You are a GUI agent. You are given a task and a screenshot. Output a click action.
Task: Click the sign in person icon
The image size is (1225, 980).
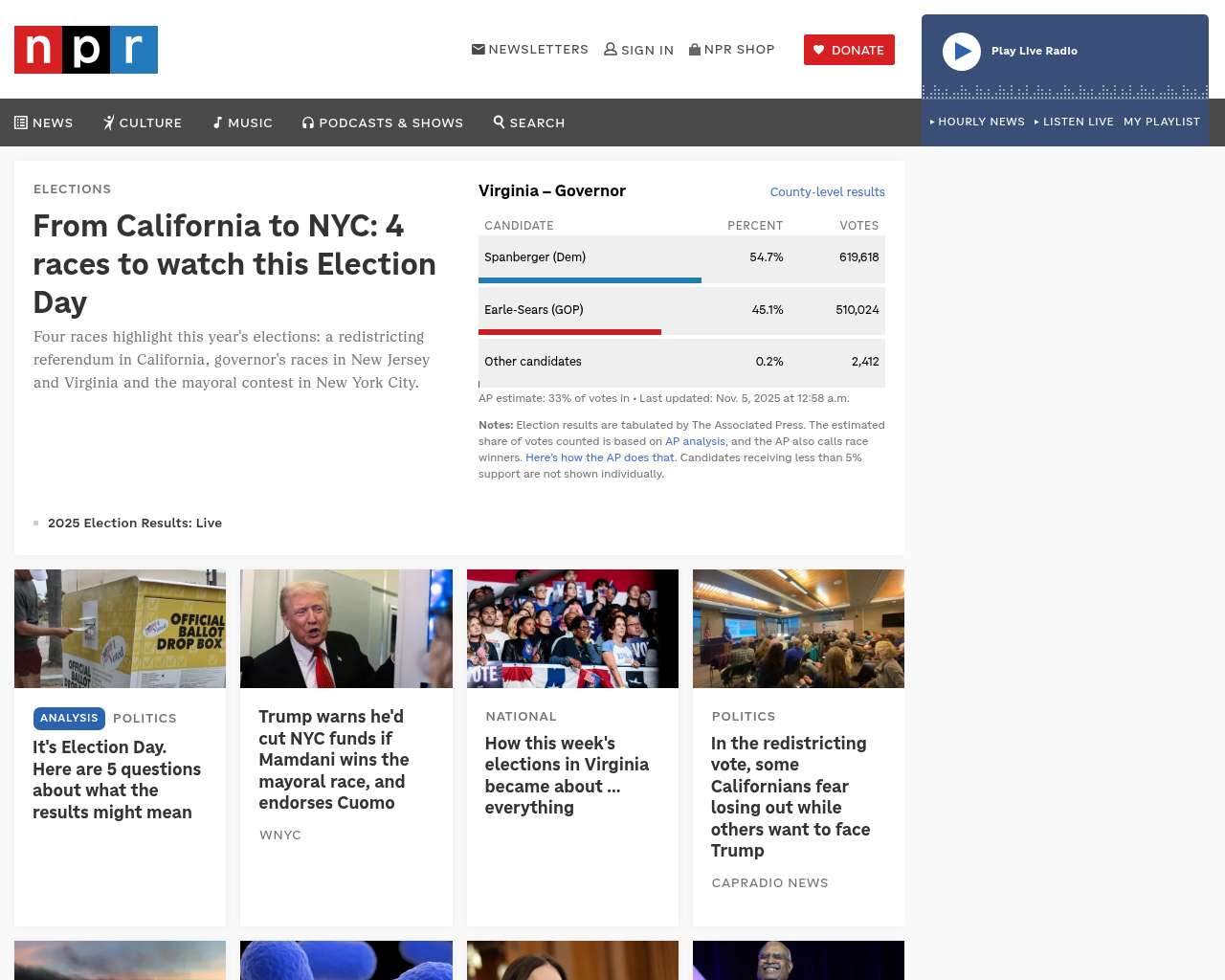pyautogui.click(x=611, y=49)
